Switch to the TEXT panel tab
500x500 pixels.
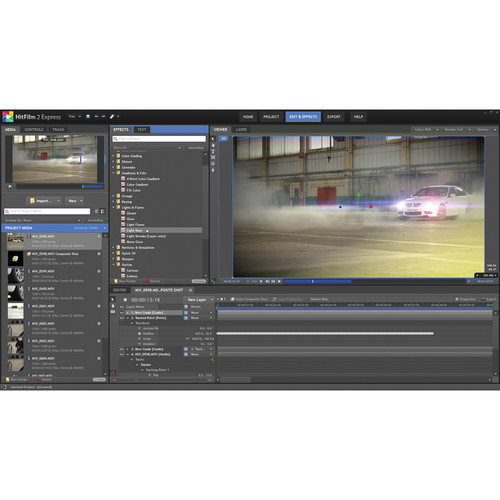(x=142, y=129)
